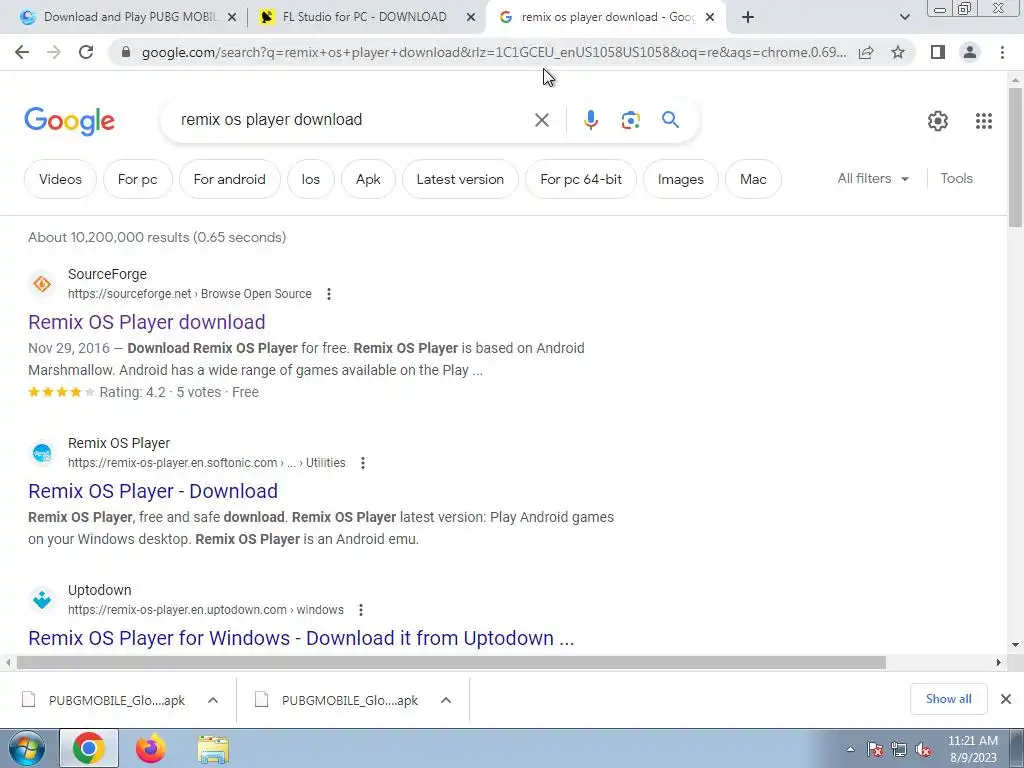Open the Chrome three-dot menu
The image size is (1024, 768).
pos(1002,52)
